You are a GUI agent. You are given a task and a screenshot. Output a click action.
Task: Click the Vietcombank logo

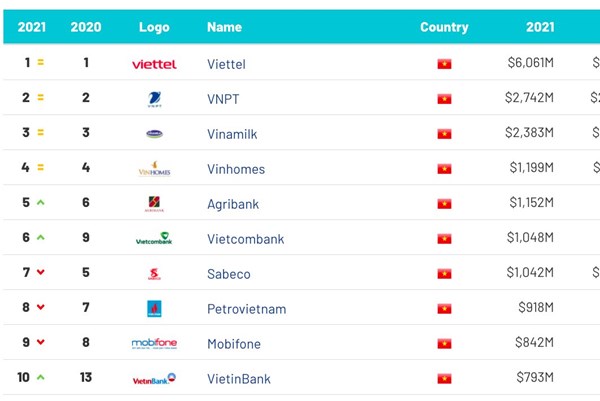coord(154,239)
